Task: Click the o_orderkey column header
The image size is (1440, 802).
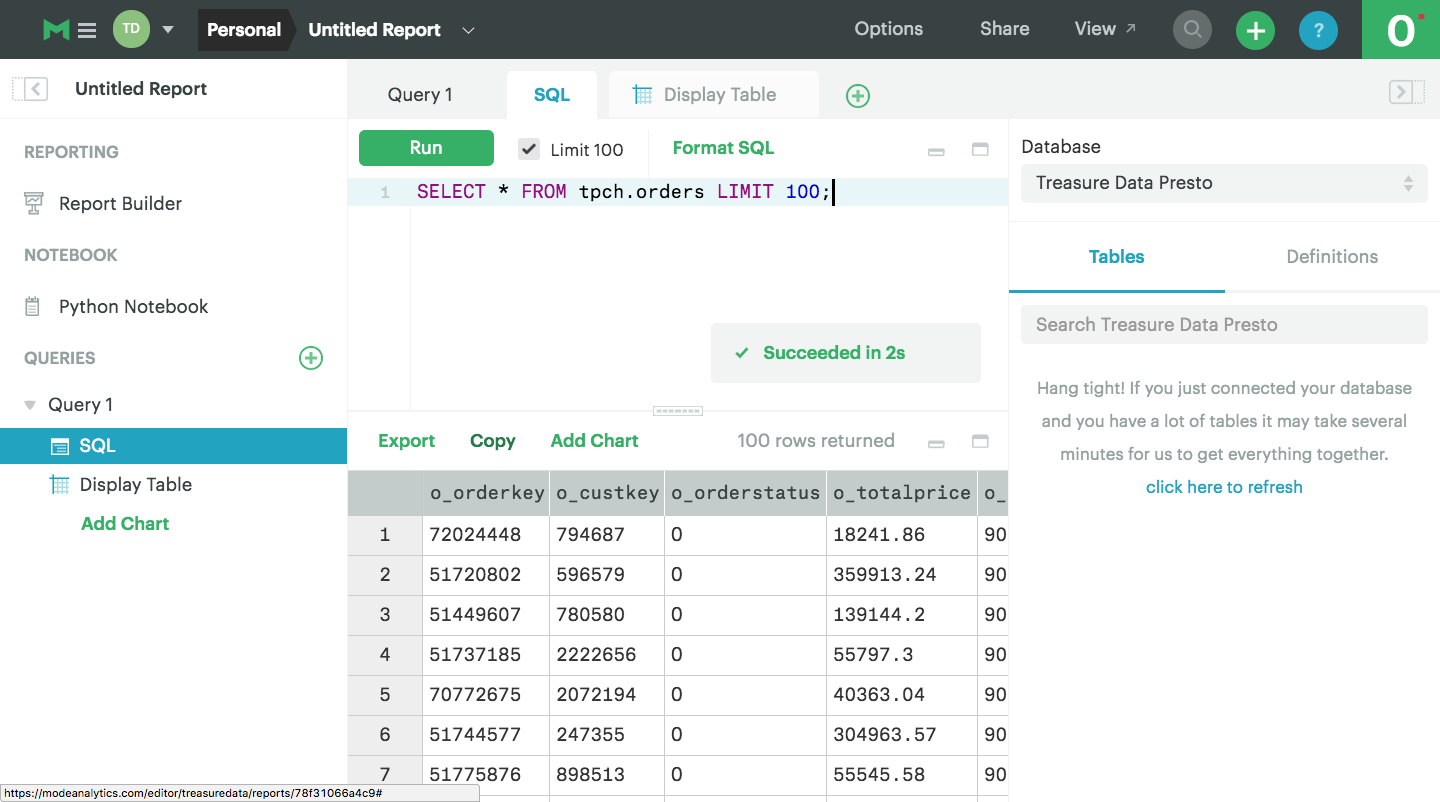Action: point(486,493)
